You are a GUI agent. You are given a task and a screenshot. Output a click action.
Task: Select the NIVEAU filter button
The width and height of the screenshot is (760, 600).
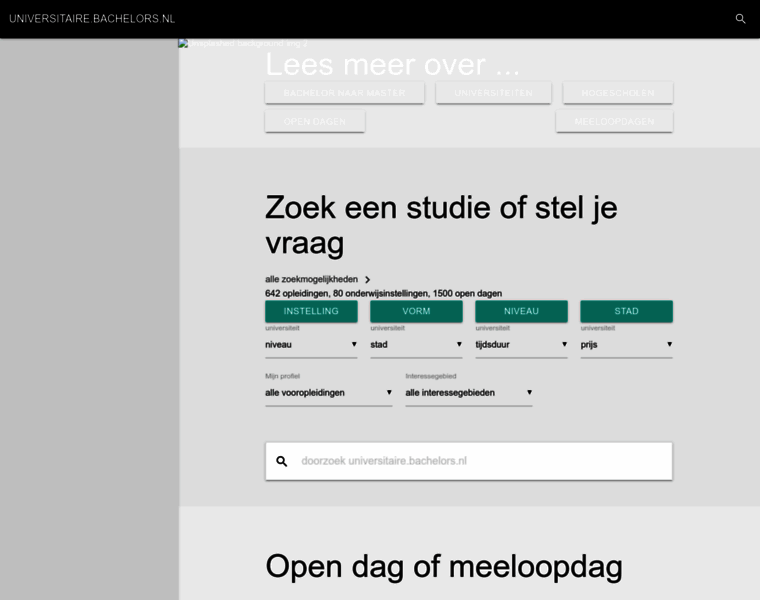[x=522, y=311]
